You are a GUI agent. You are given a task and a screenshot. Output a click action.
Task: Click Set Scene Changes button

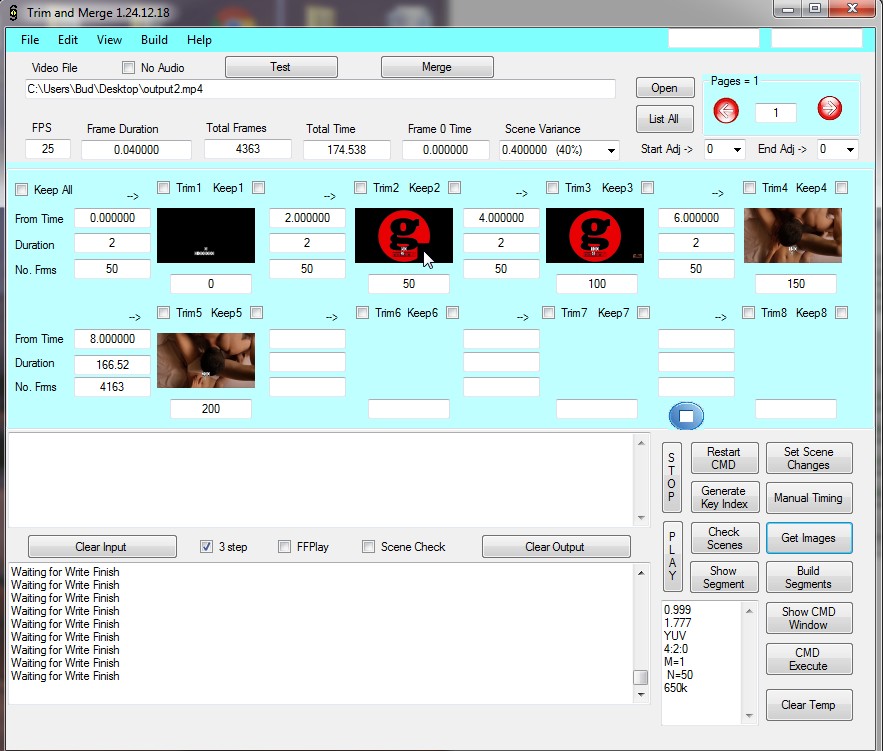(809, 458)
